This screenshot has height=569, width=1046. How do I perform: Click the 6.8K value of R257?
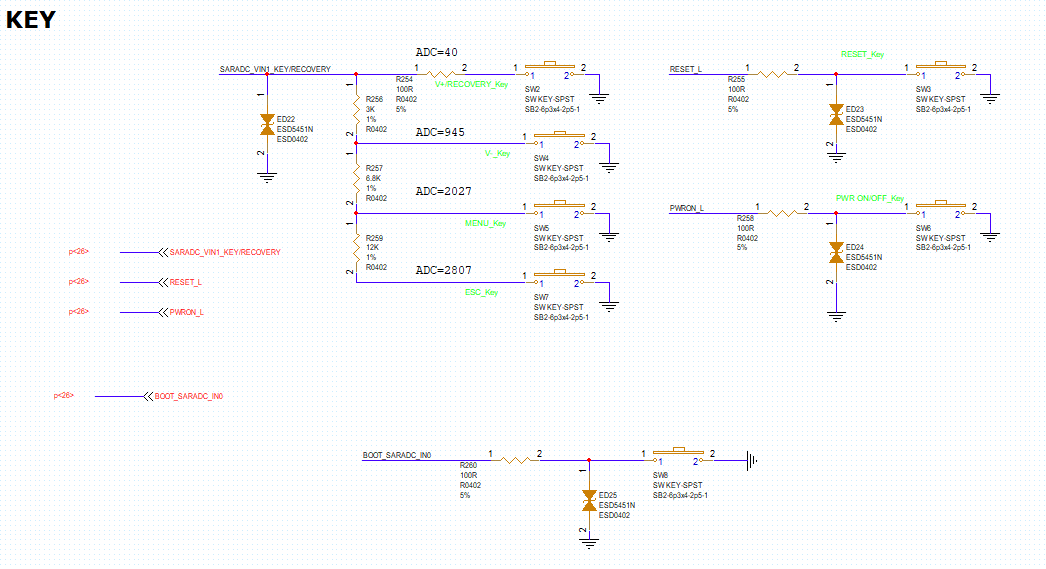point(374,178)
